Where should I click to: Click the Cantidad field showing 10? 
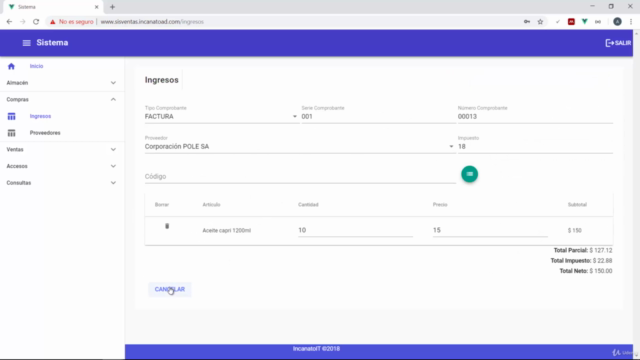click(355, 230)
